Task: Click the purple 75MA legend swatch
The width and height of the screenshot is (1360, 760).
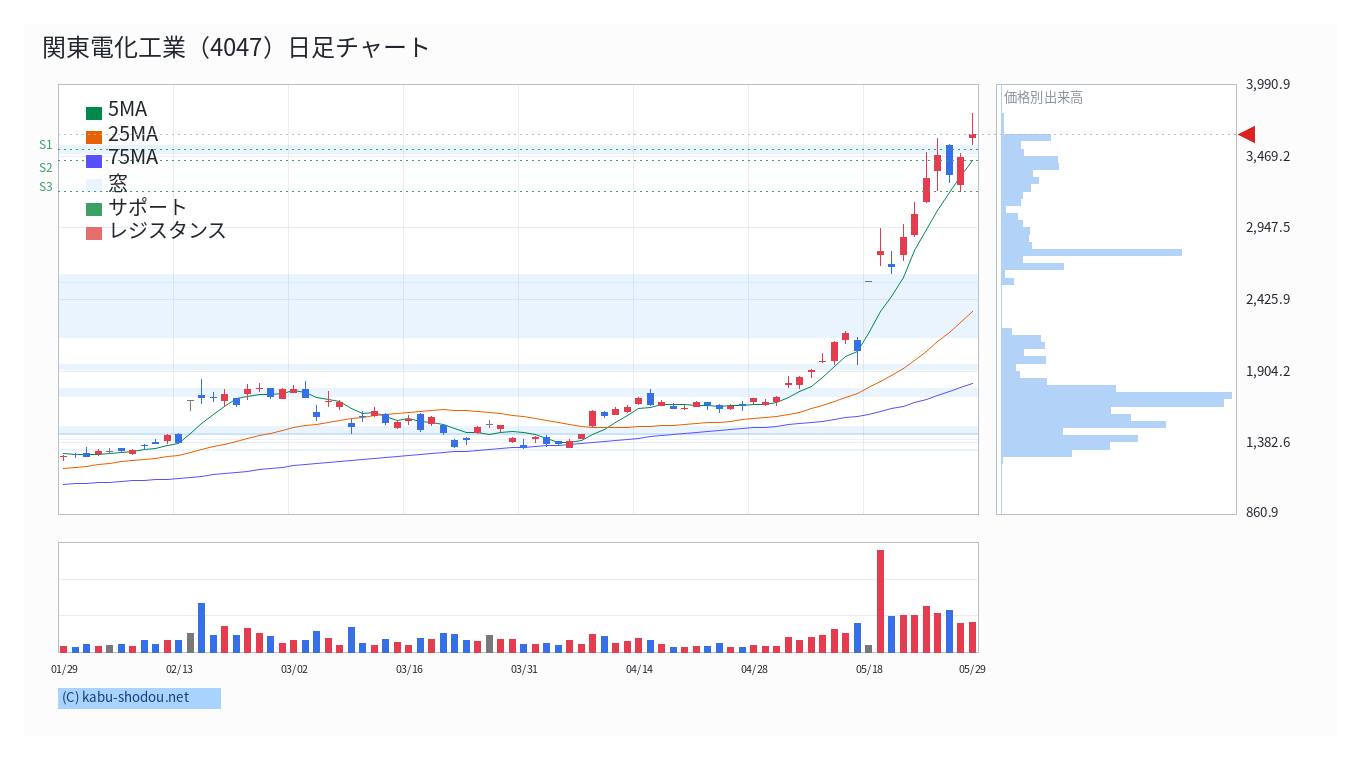Action: tap(94, 161)
